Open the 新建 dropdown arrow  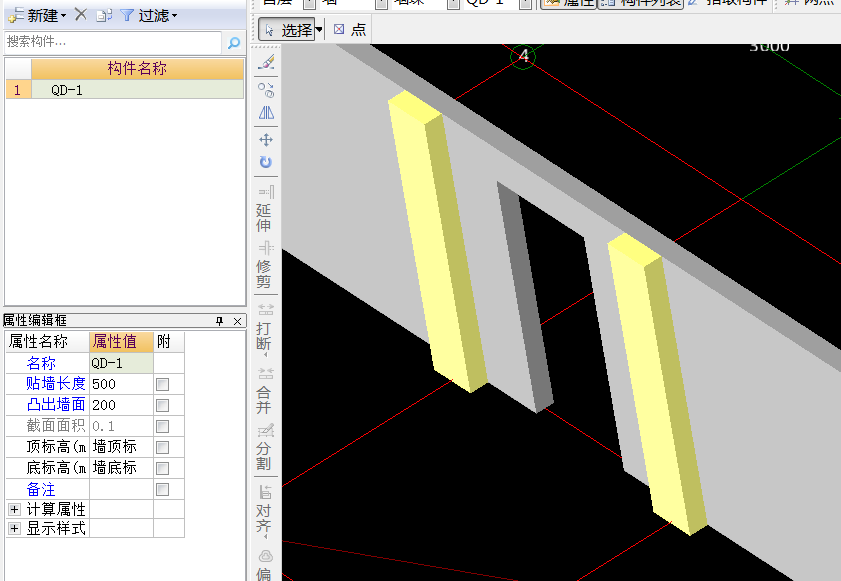63,16
